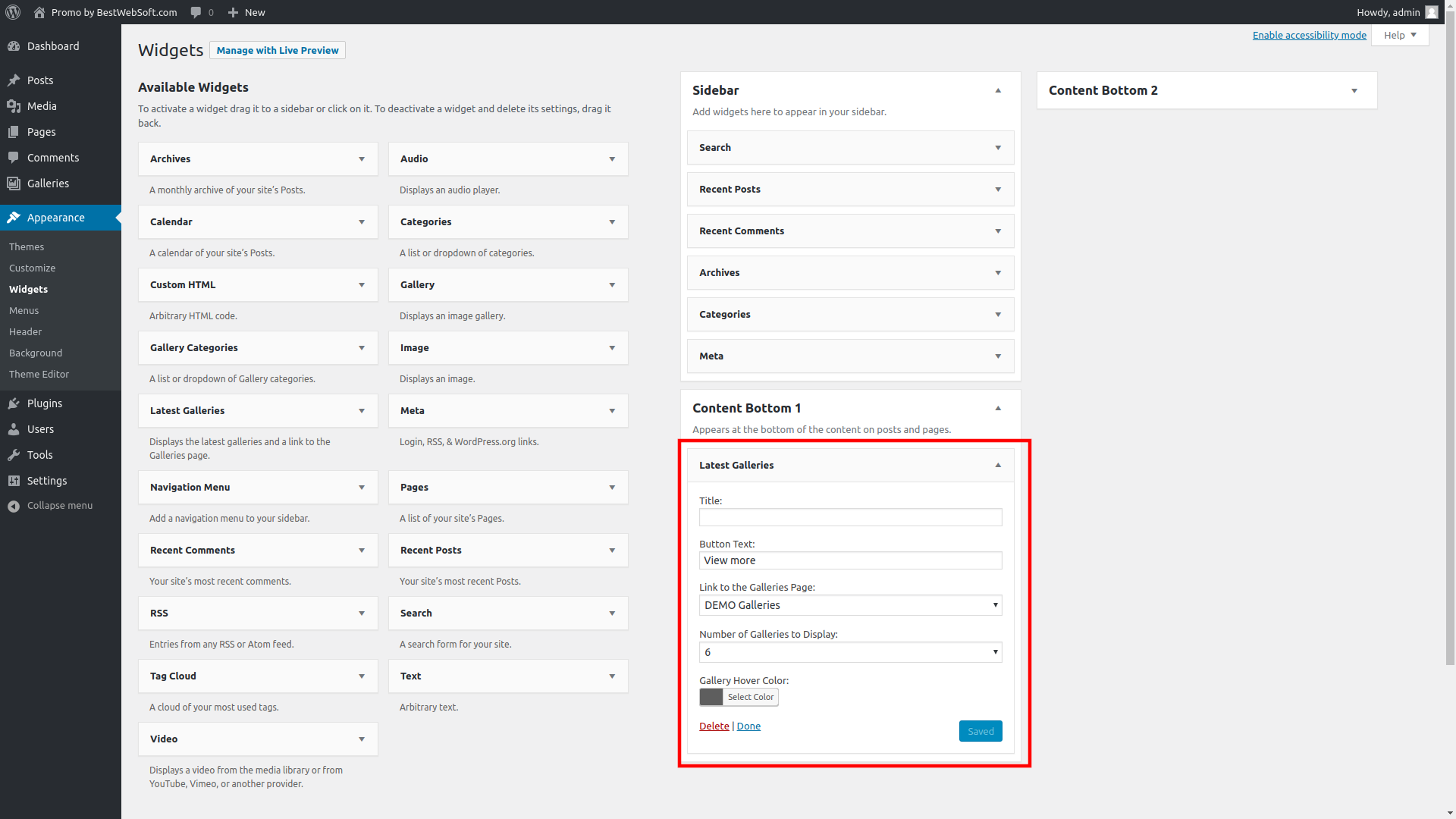
Task: Click the Title input field
Action: pos(850,518)
